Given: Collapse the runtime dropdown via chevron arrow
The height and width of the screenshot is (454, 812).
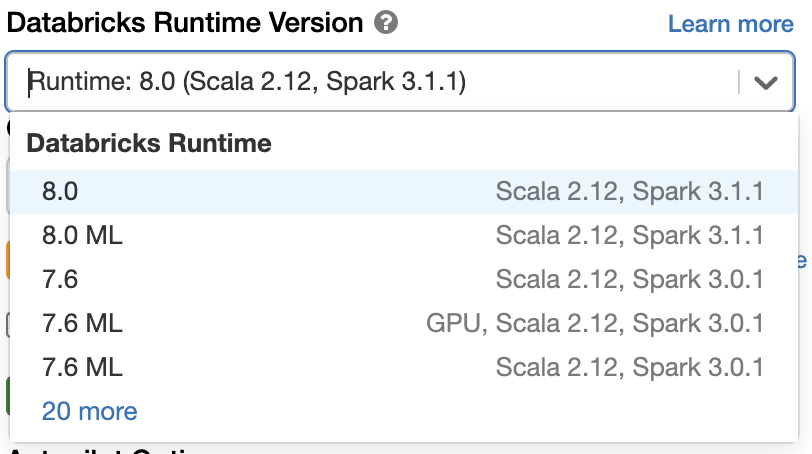Looking at the screenshot, I should (766, 82).
